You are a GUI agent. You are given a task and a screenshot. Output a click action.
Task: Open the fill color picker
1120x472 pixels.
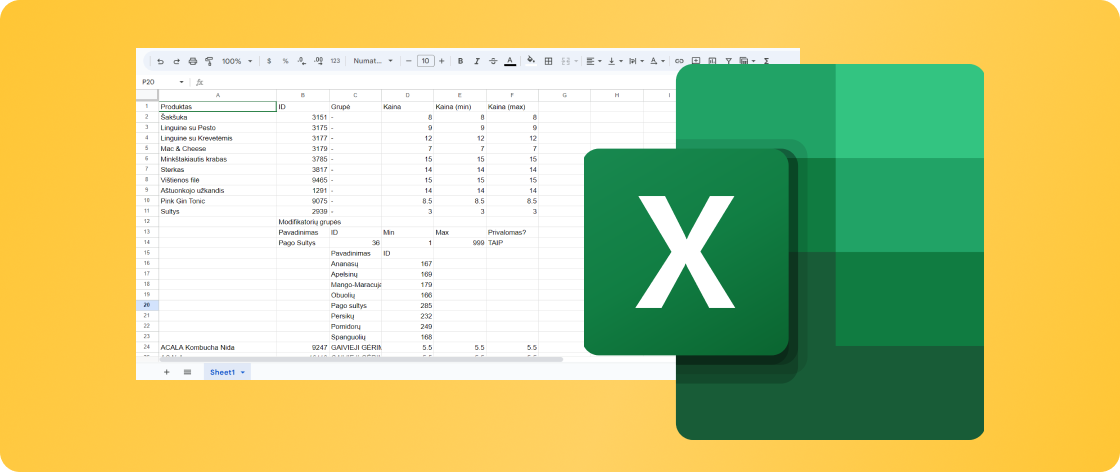531,61
